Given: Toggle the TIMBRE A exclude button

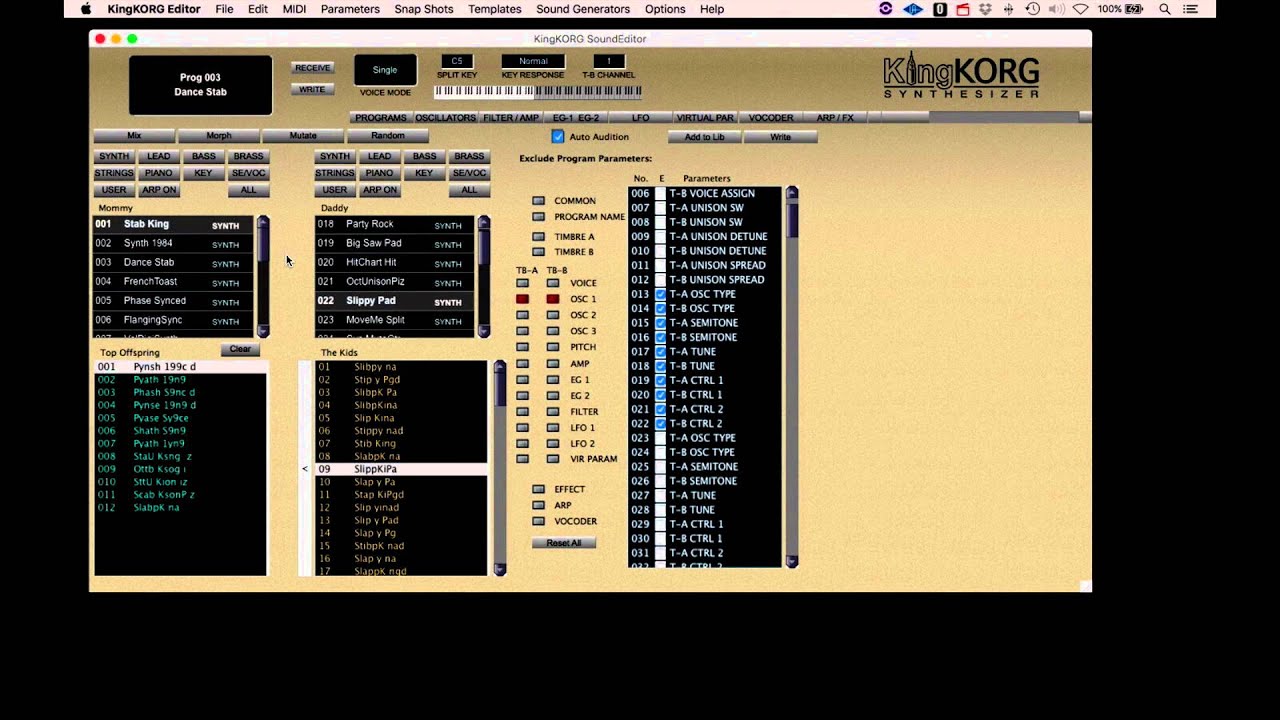Looking at the screenshot, I should pyautogui.click(x=538, y=237).
